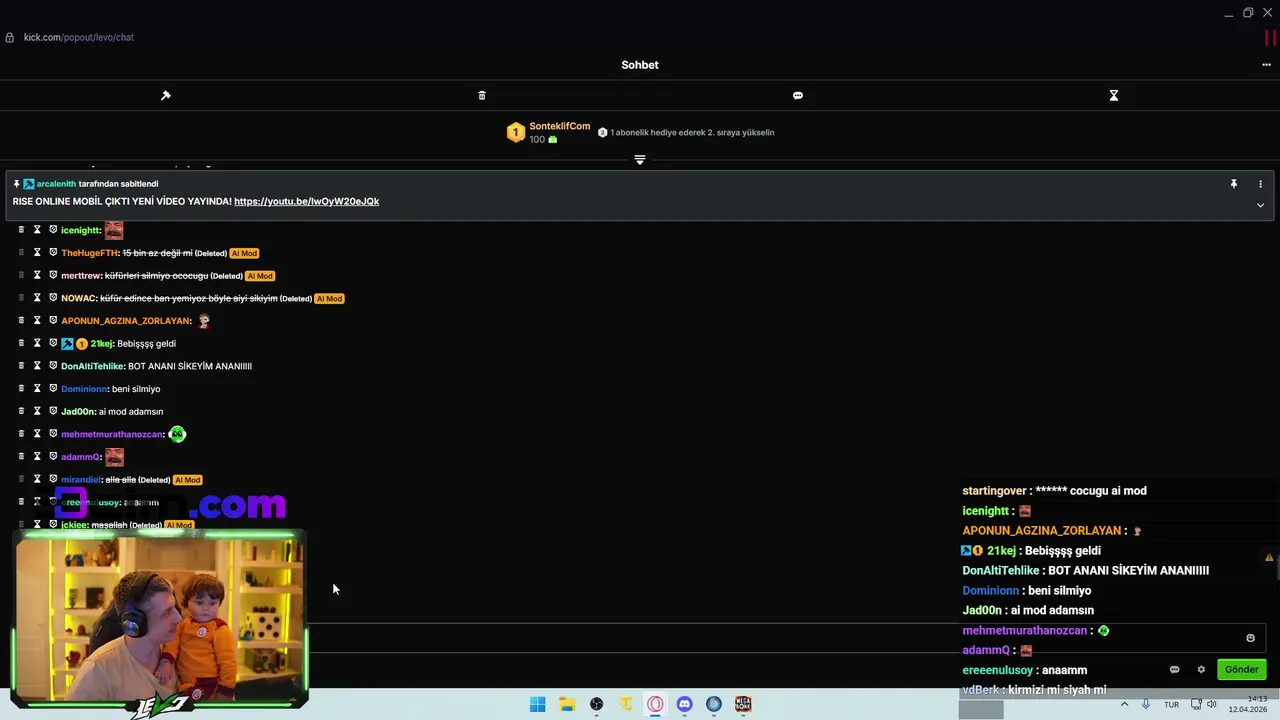Delete the message from icenightt

pyautogui.click(x=21, y=230)
